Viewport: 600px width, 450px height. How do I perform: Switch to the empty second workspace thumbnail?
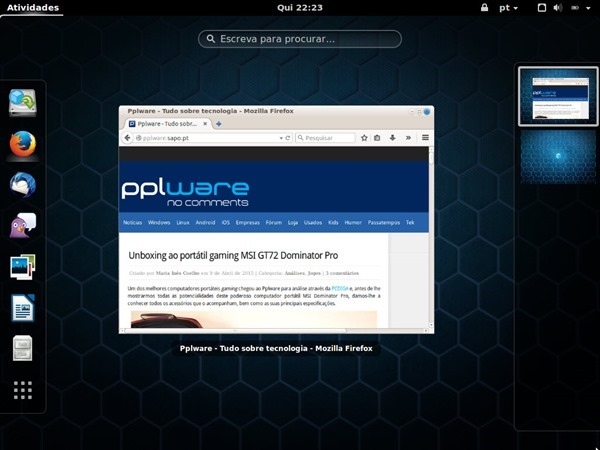(x=558, y=157)
